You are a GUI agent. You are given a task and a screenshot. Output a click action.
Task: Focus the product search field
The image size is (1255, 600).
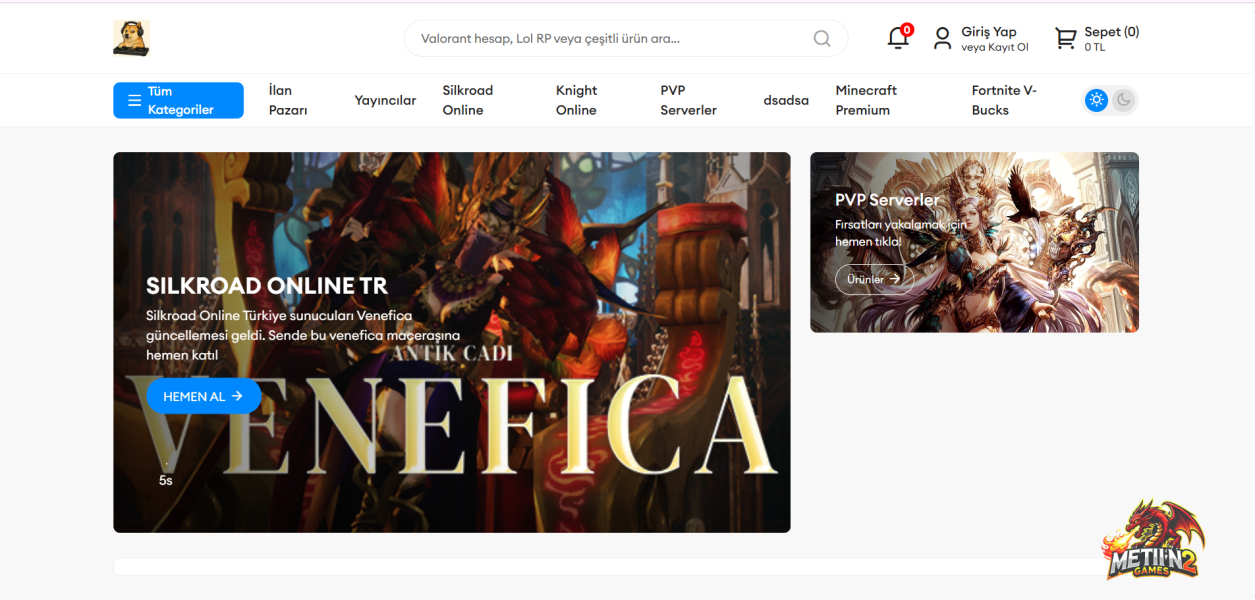tap(626, 39)
